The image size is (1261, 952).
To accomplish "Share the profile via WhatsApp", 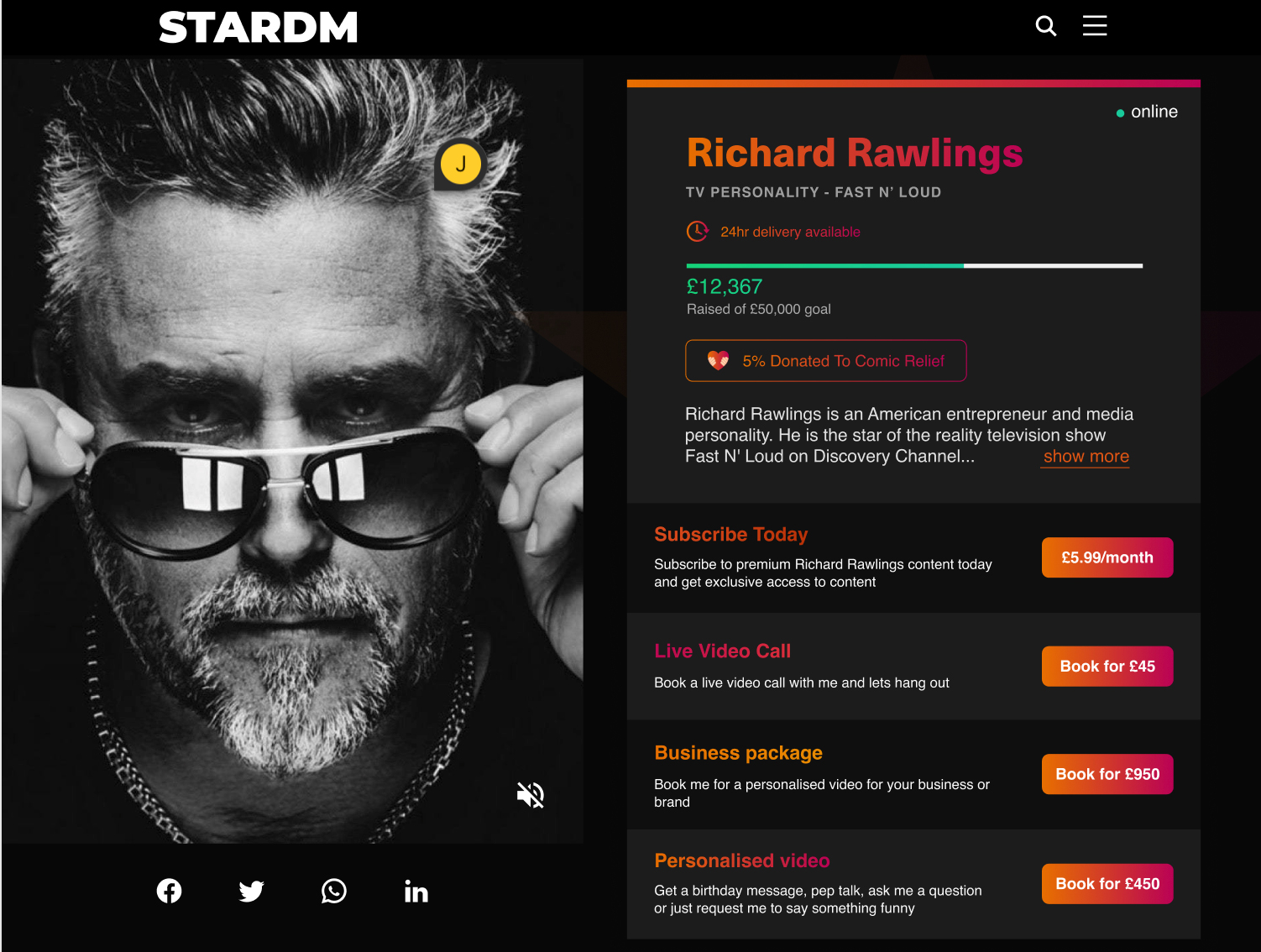I will point(333,891).
